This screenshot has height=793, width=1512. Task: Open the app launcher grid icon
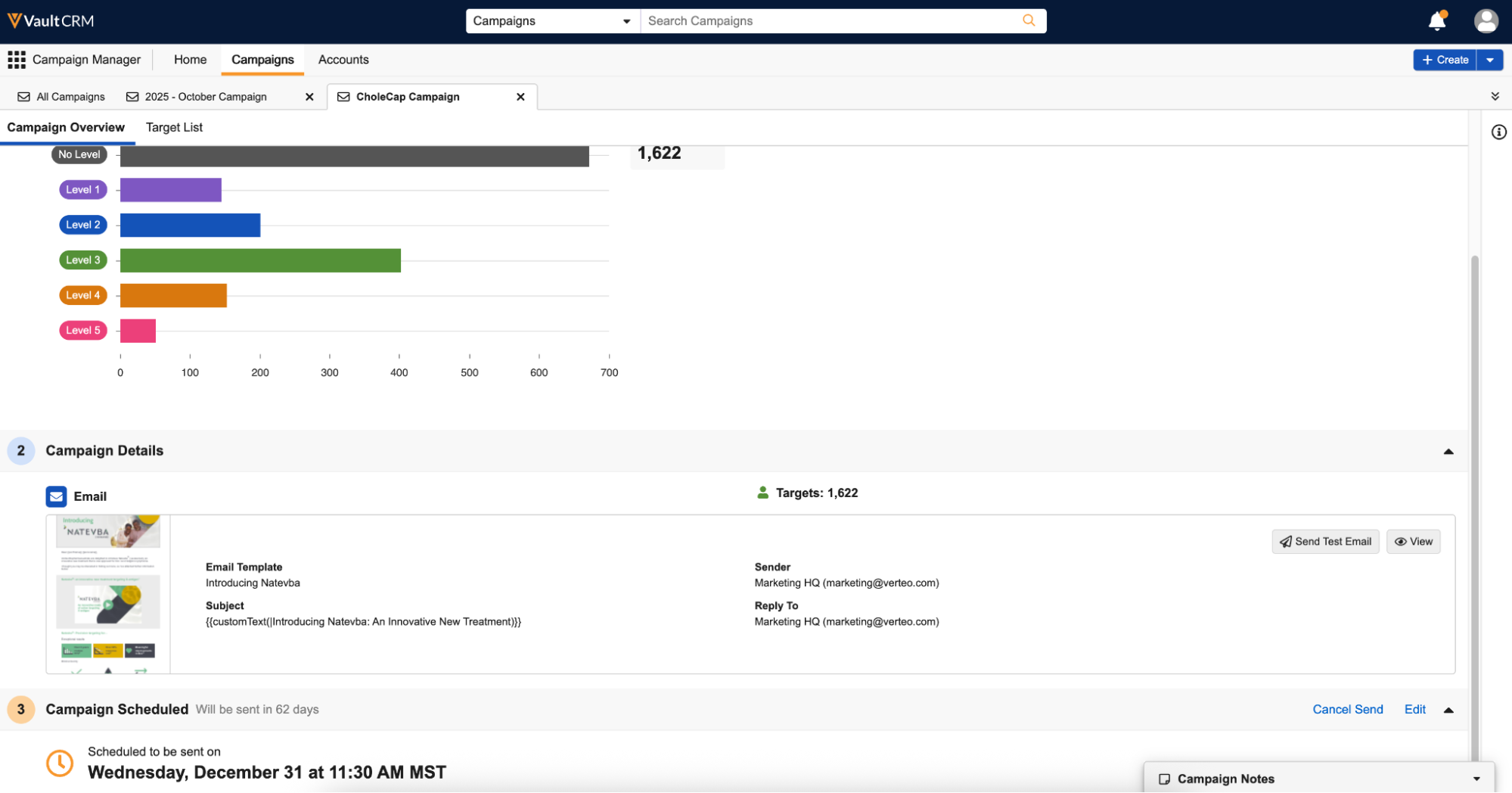pos(17,60)
